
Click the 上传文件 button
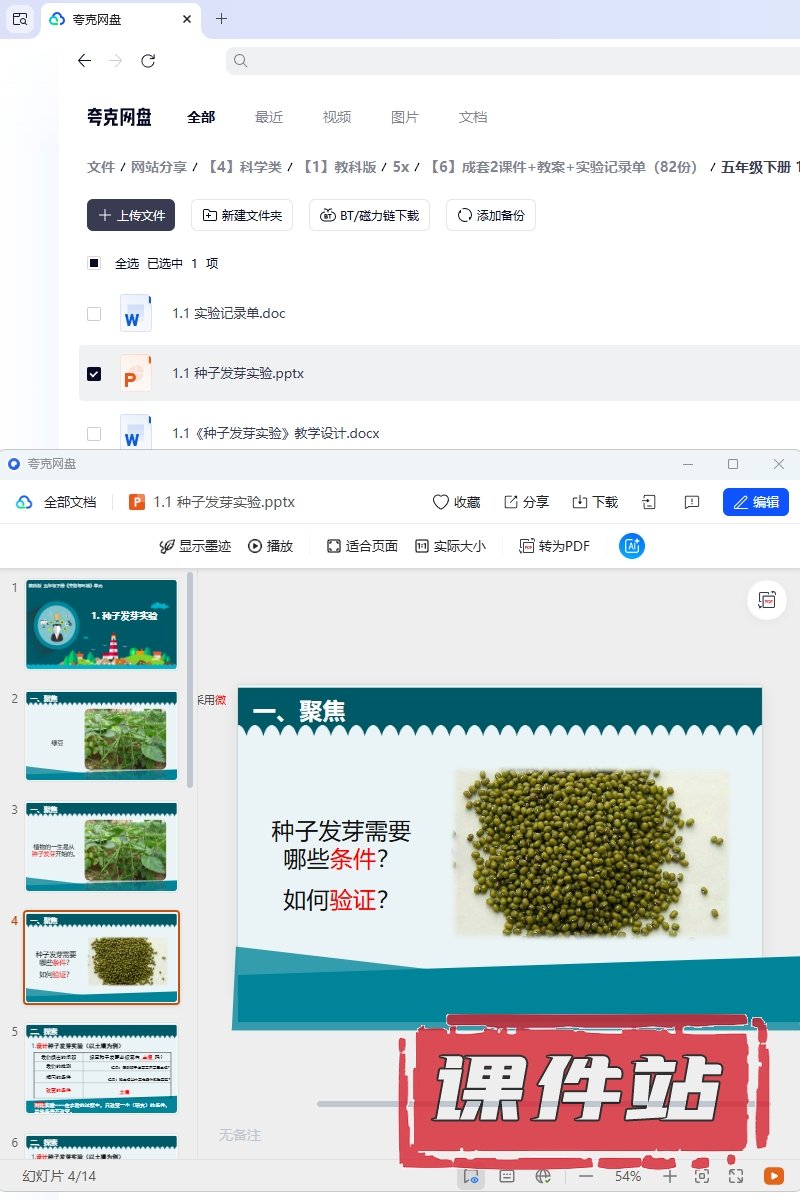click(131, 215)
